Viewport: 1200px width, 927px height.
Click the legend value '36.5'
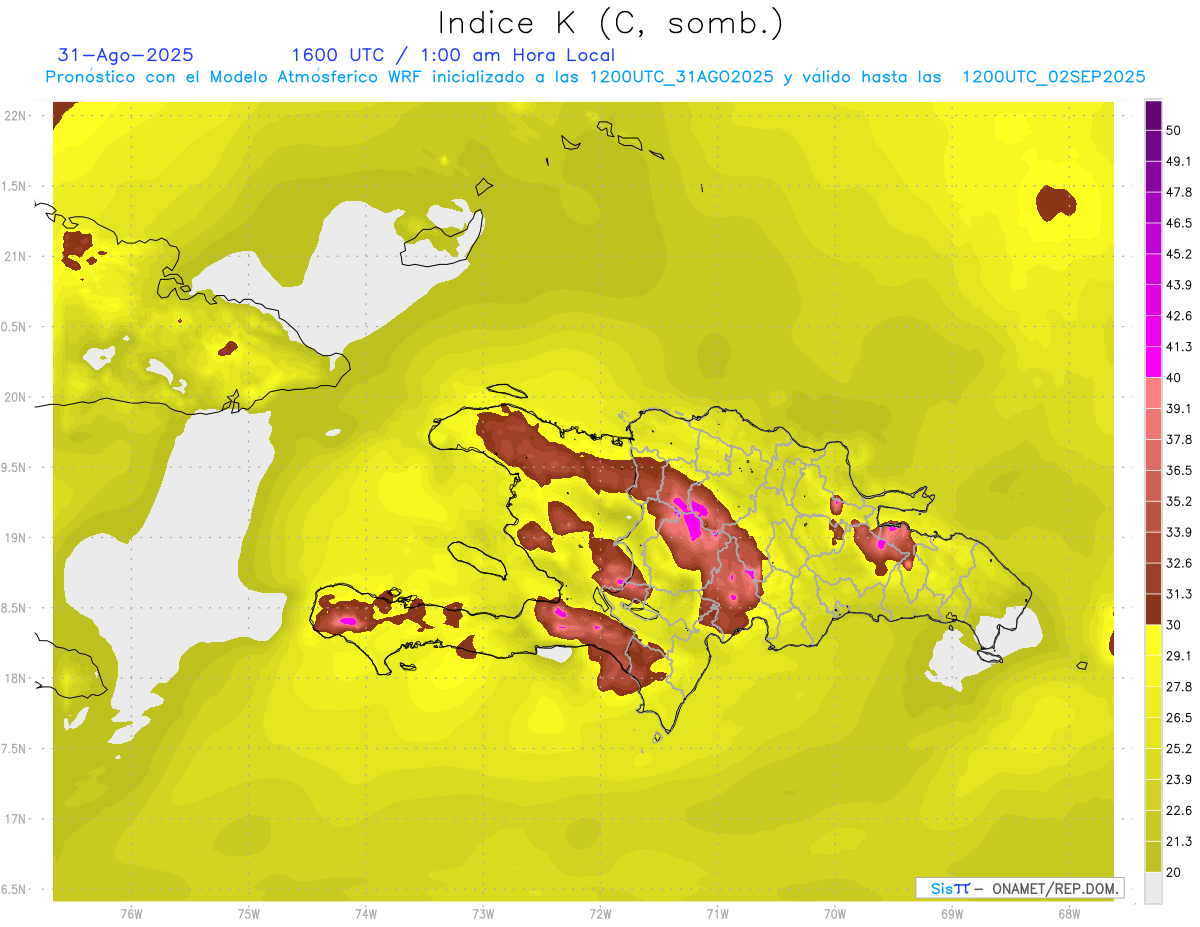point(1179,470)
